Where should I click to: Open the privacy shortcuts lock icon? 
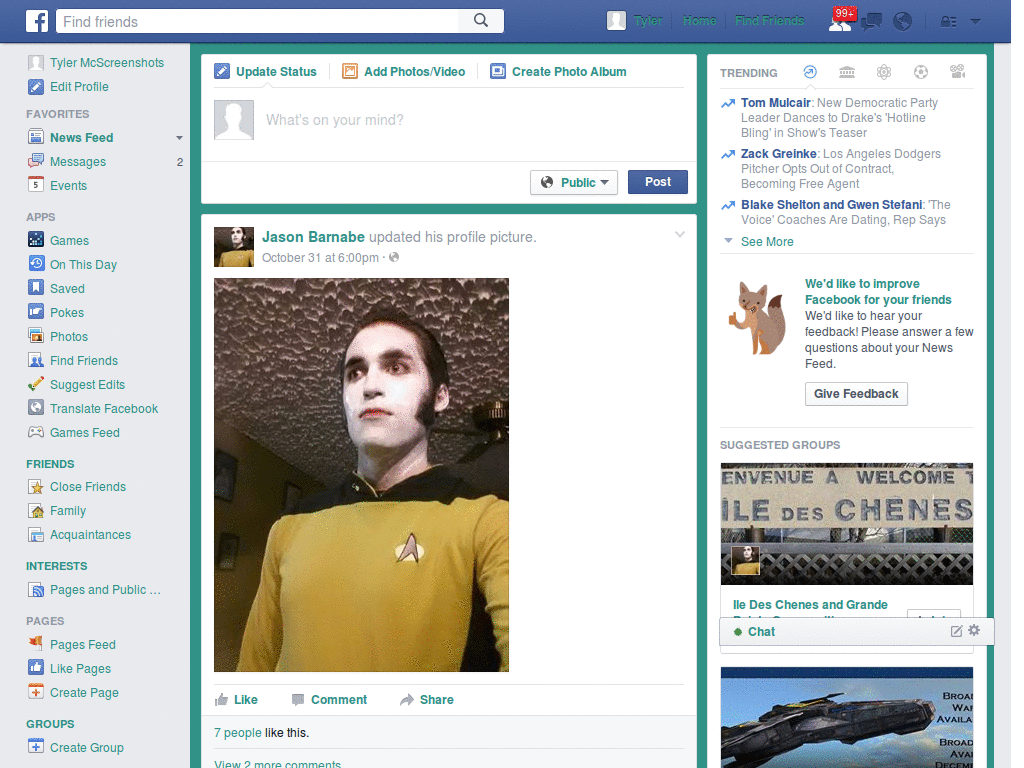click(x=949, y=22)
